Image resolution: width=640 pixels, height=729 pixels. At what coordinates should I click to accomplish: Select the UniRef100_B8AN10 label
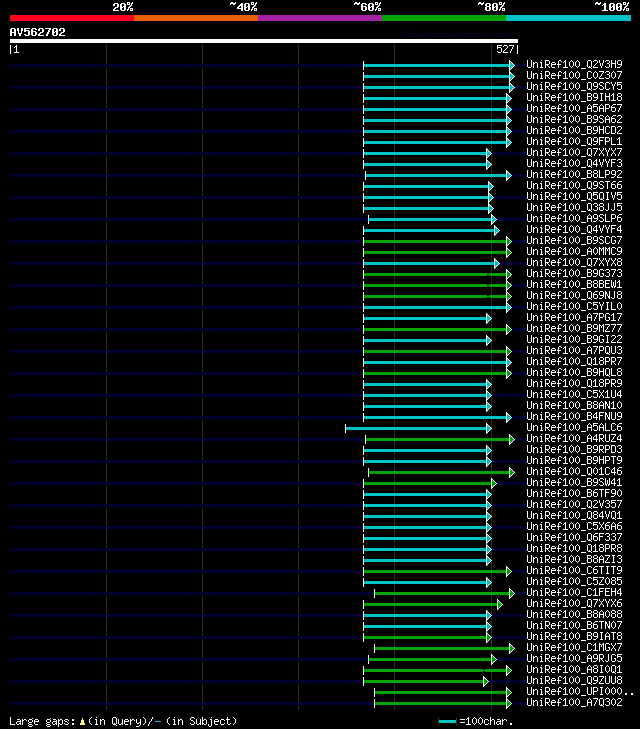tap(574, 405)
